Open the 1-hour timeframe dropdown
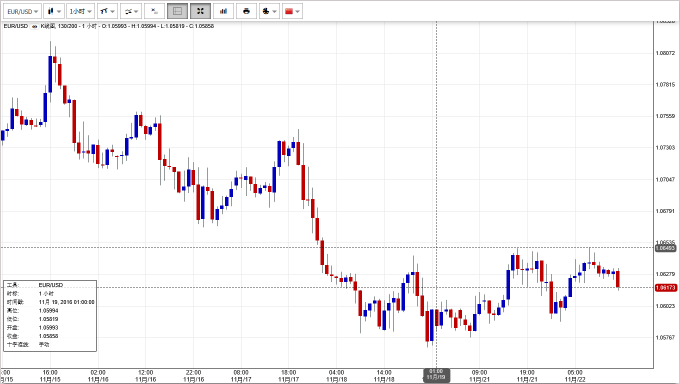Image resolution: width=680 pixels, height=384 pixels. pos(80,11)
